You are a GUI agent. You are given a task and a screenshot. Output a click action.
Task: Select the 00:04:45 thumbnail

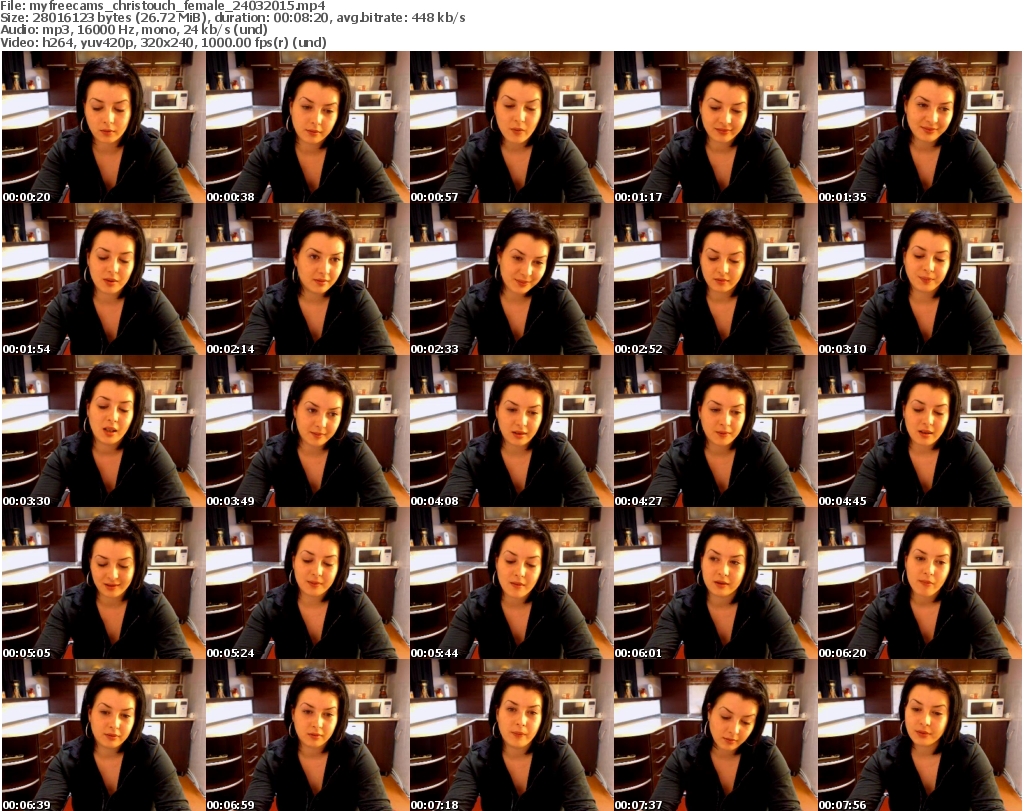pyautogui.click(x=918, y=432)
